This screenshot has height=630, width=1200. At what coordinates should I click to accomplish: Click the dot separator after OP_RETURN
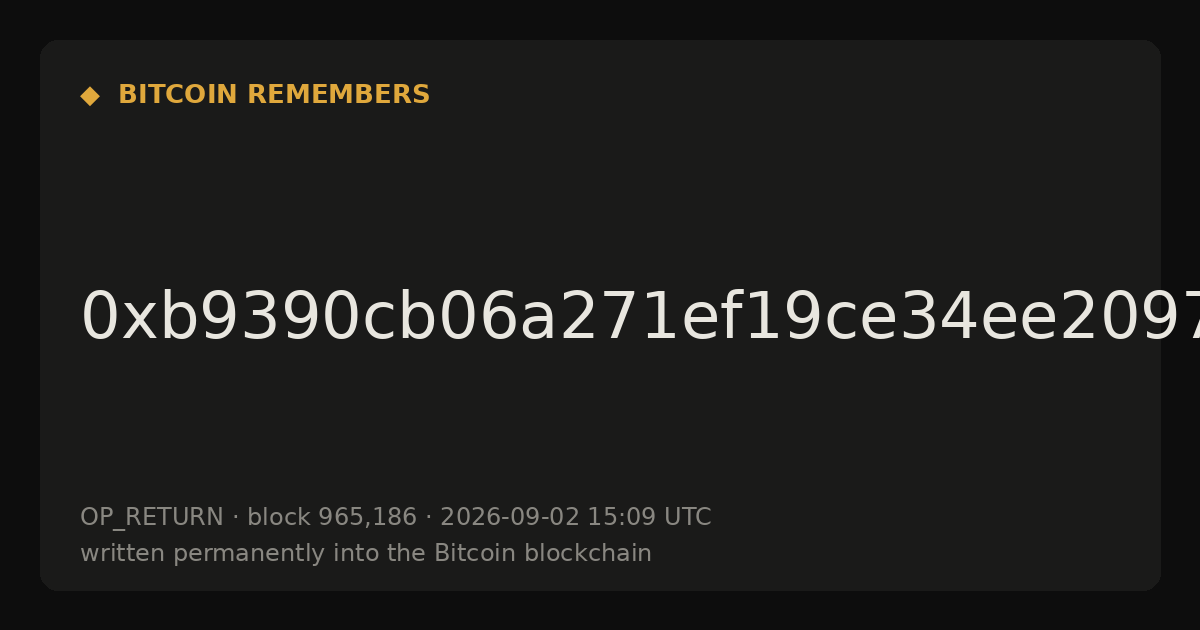(x=235, y=518)
